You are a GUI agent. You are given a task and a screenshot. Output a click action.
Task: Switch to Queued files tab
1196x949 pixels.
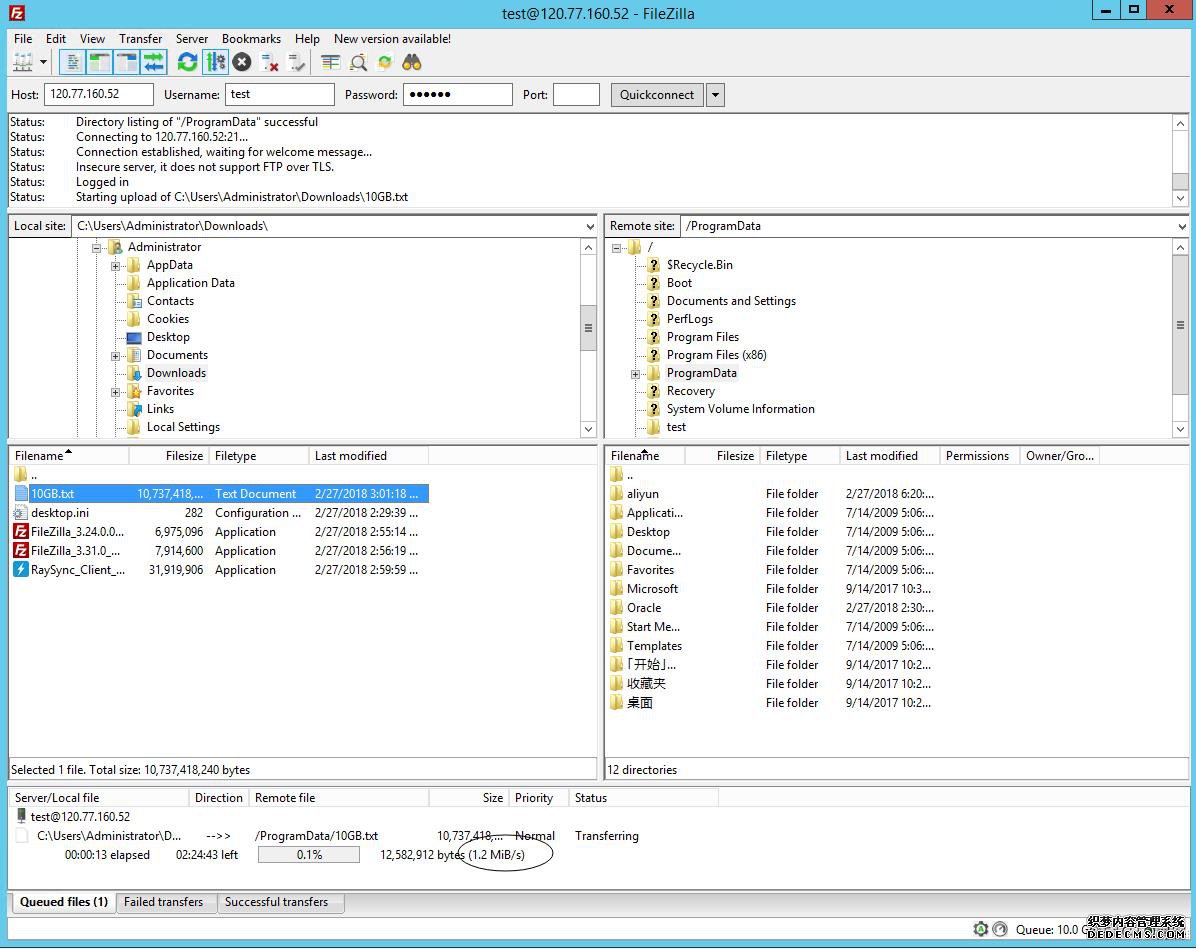coord(64,902)
